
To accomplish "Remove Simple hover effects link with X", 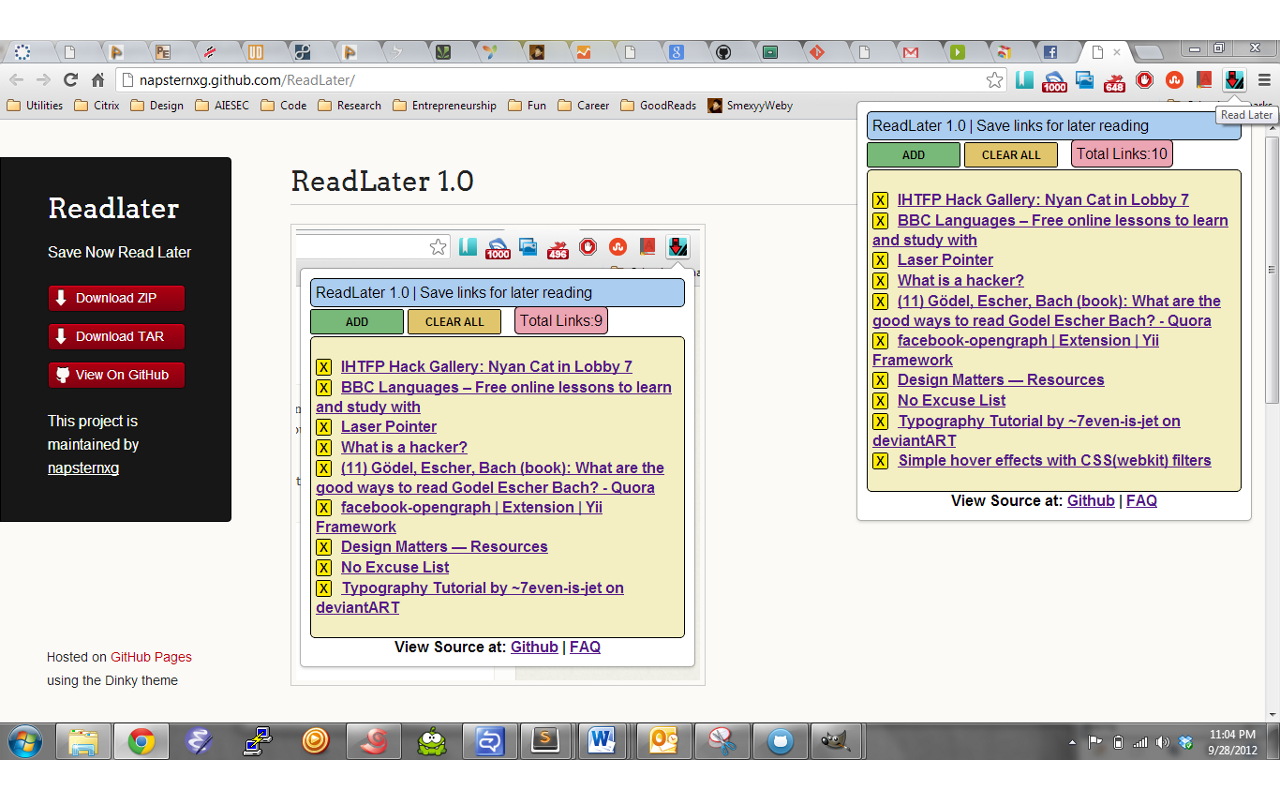I will (x=880, y=461).
